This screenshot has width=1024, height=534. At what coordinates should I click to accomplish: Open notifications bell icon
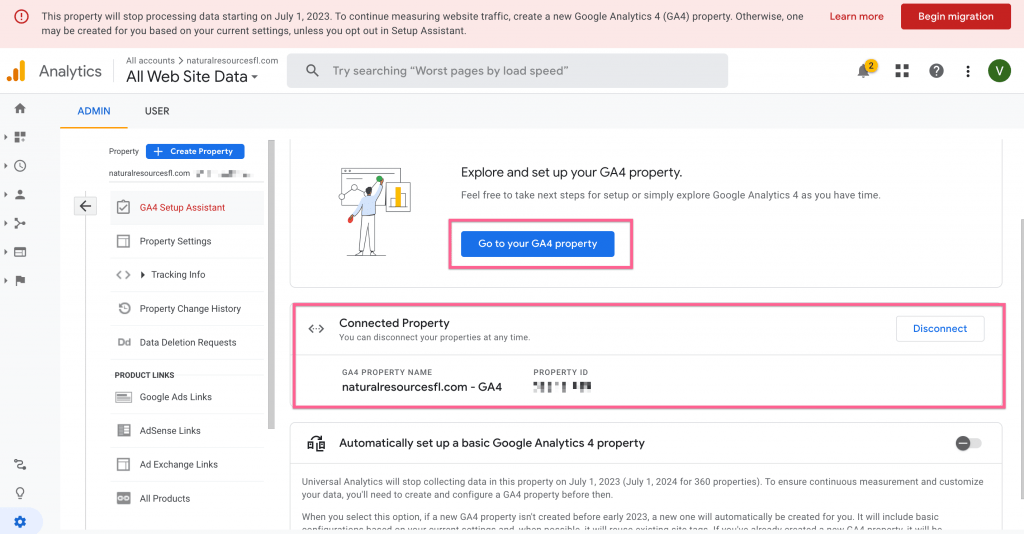865,70
